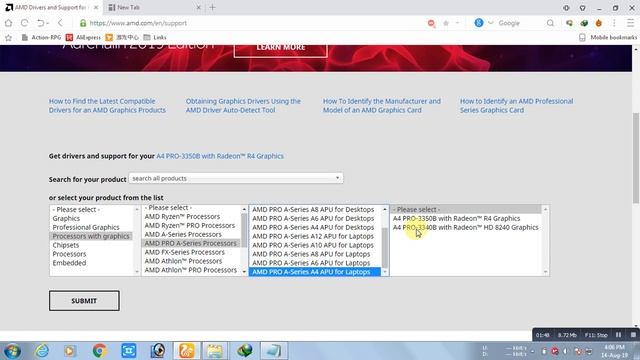Open browser hamburger menu
Screen dimensions: 640x360
[x=630, y=23]
